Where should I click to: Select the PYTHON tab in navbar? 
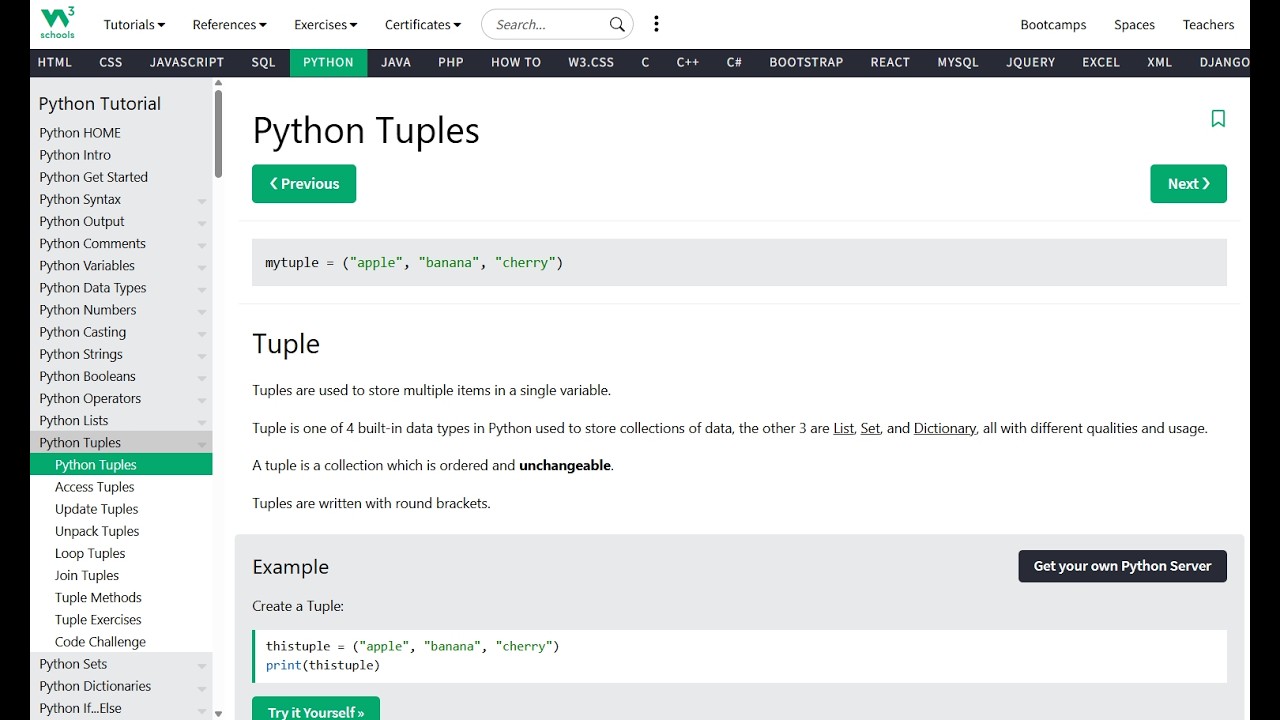328,62
